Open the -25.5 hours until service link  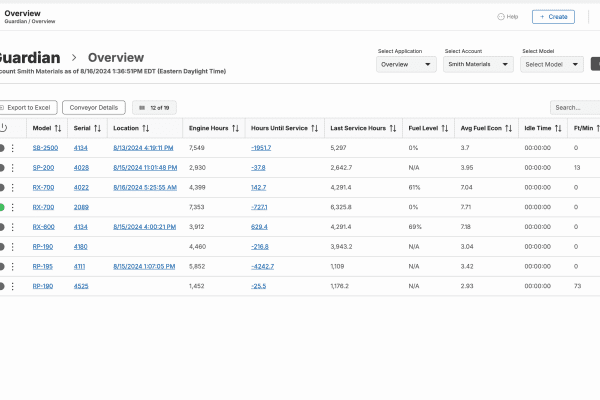point(258,286)
